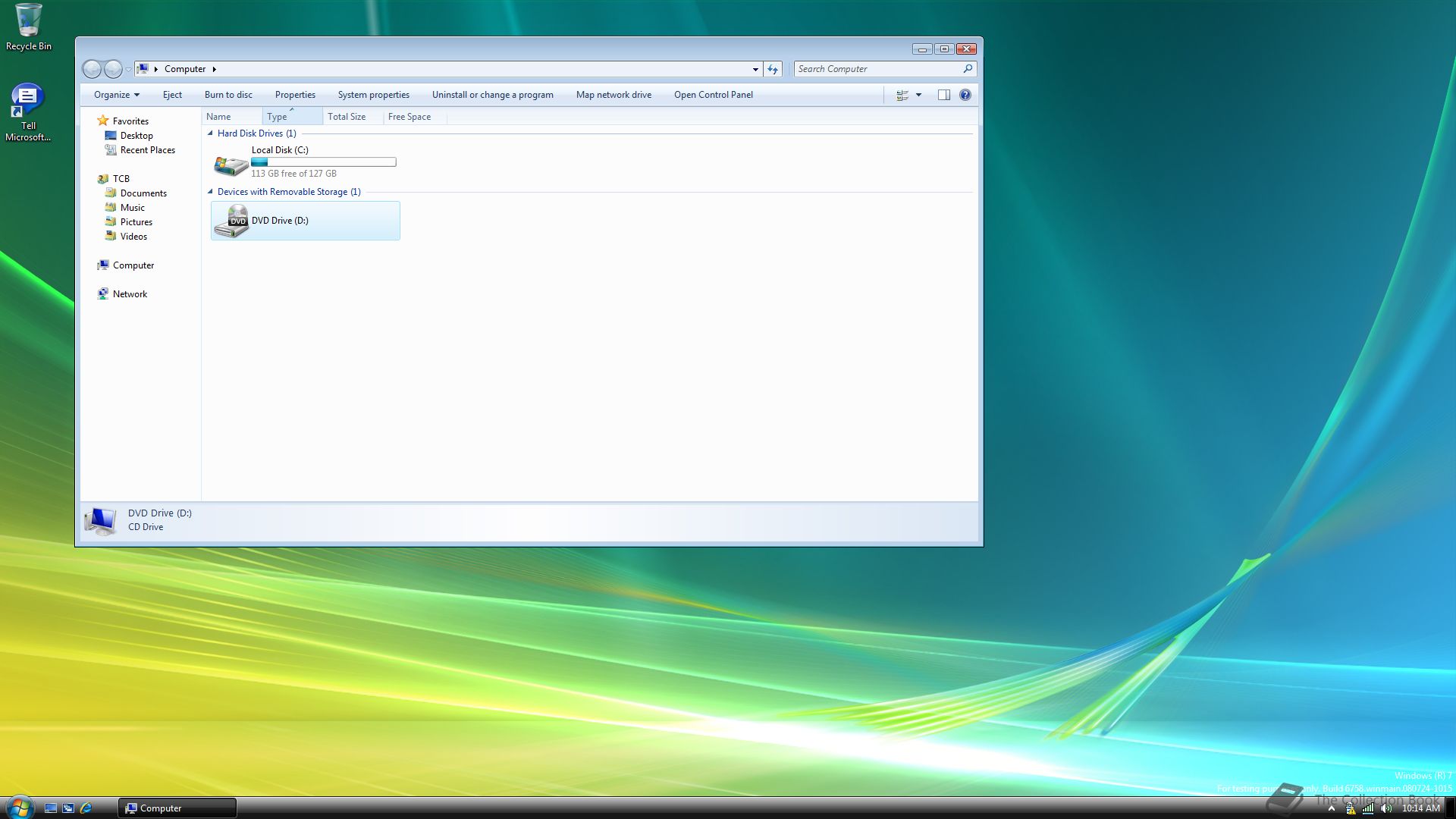Image resolution: width=1456 pixels, height=819 pixels.
Task: Open the recent pages dropdown beside the Forward button
Action: pos(128,70)
